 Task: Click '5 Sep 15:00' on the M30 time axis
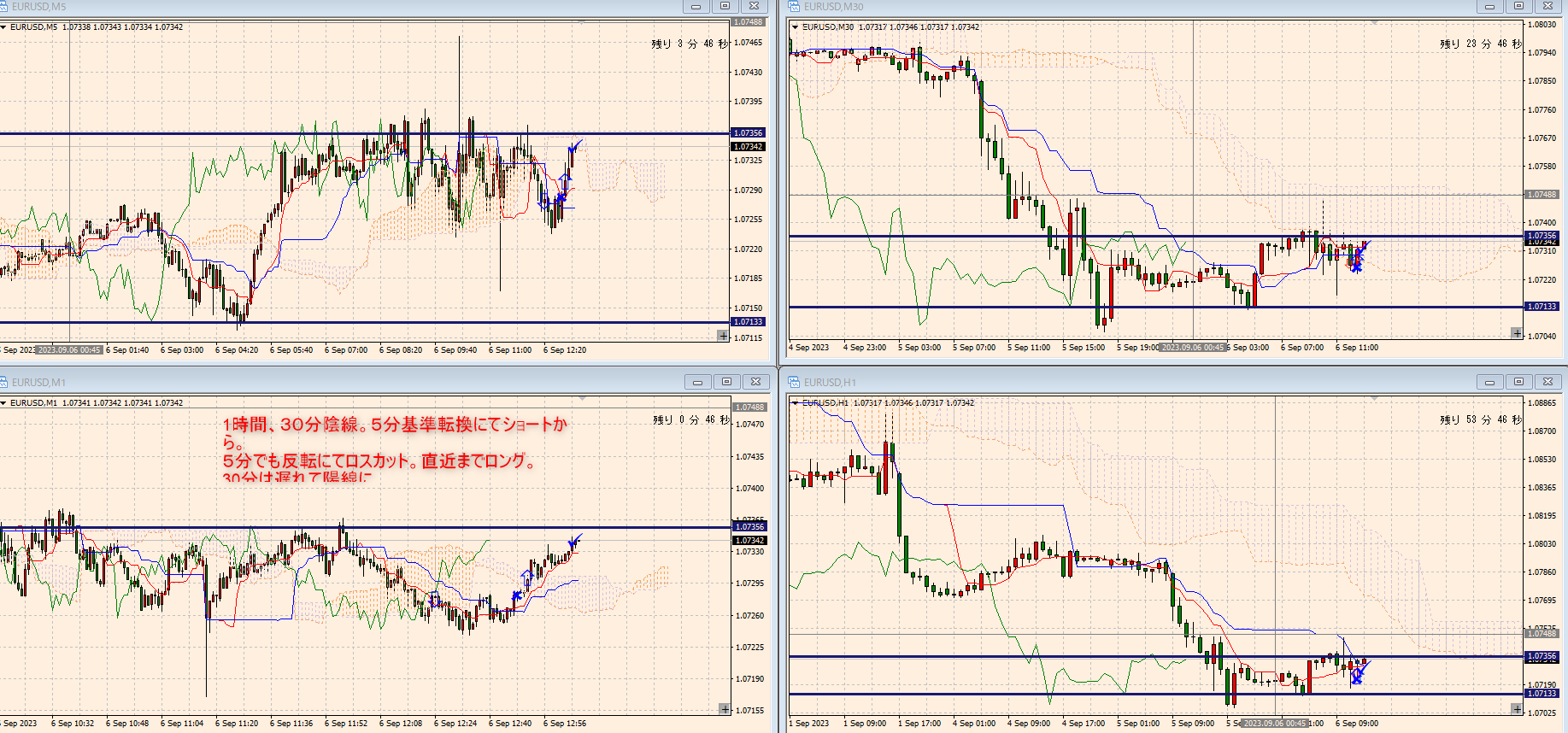tap(1084, 348)
